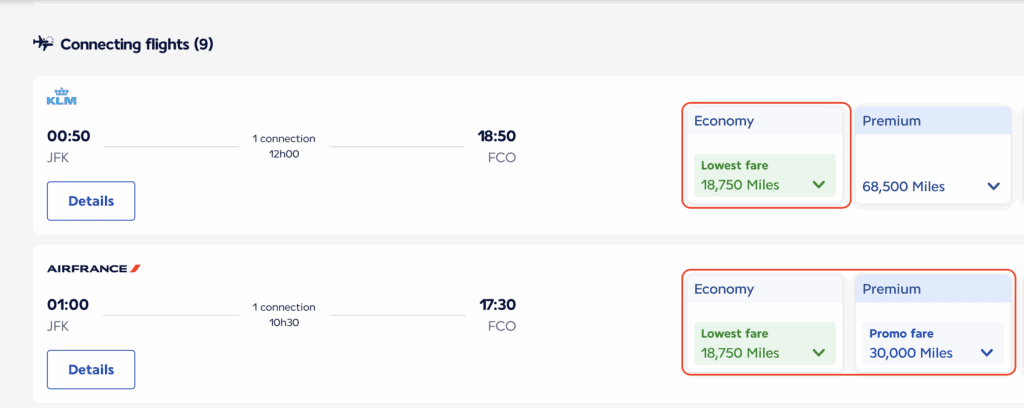Choose the Air France Promo fare box

click(933, 343)
